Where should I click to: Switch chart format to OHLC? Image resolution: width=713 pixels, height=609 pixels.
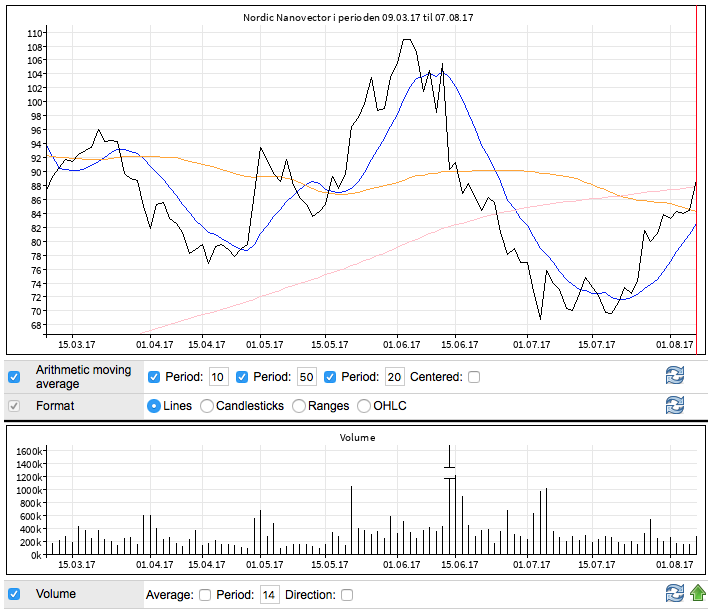(x=364, y=406)
